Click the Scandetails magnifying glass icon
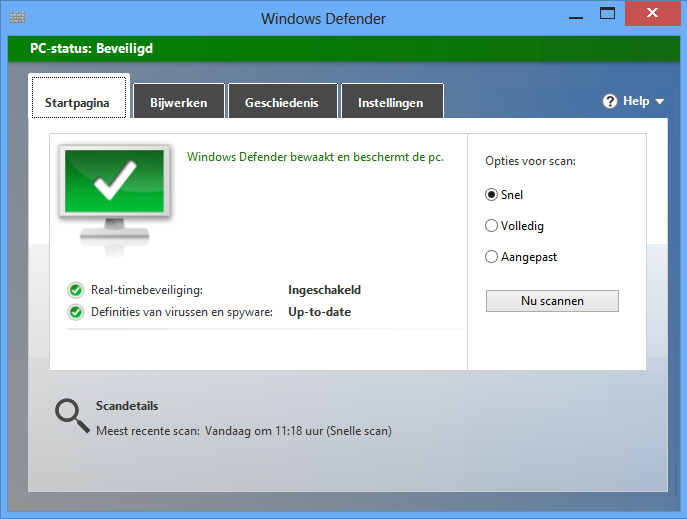This screenshot has width=687, height=519. (x=72, y=416)
